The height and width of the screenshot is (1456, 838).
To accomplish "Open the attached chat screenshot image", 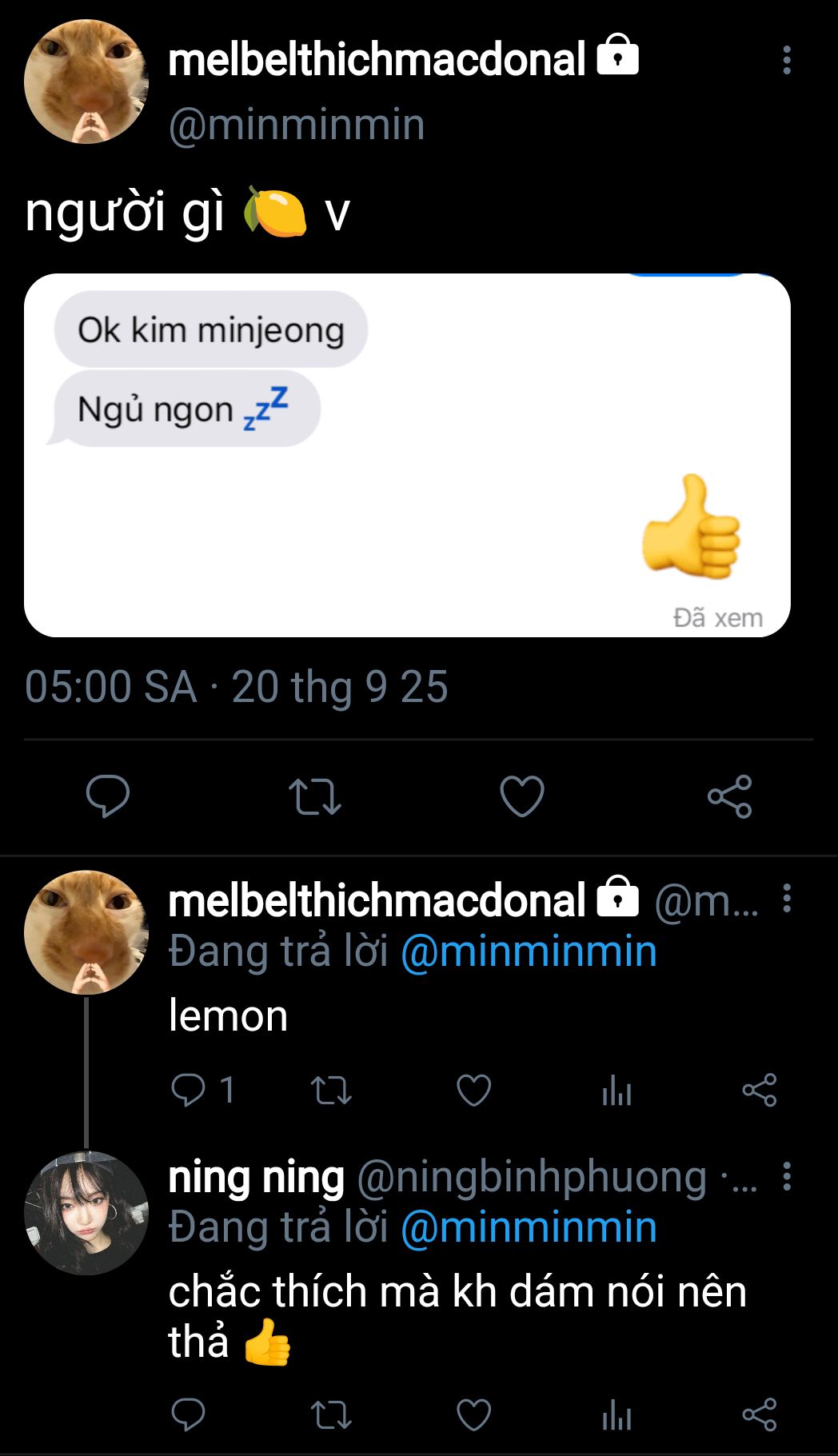I will pos(407,455).
